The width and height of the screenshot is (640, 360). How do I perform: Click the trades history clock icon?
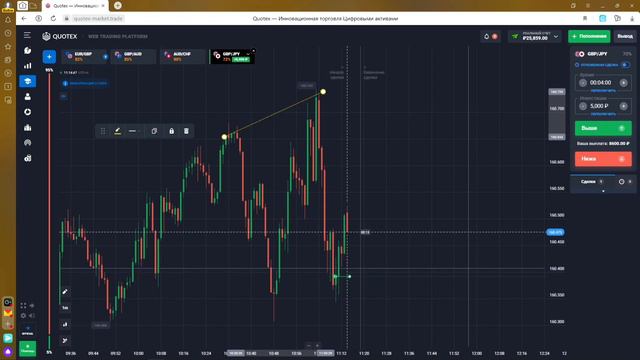[x=621, y=182]
